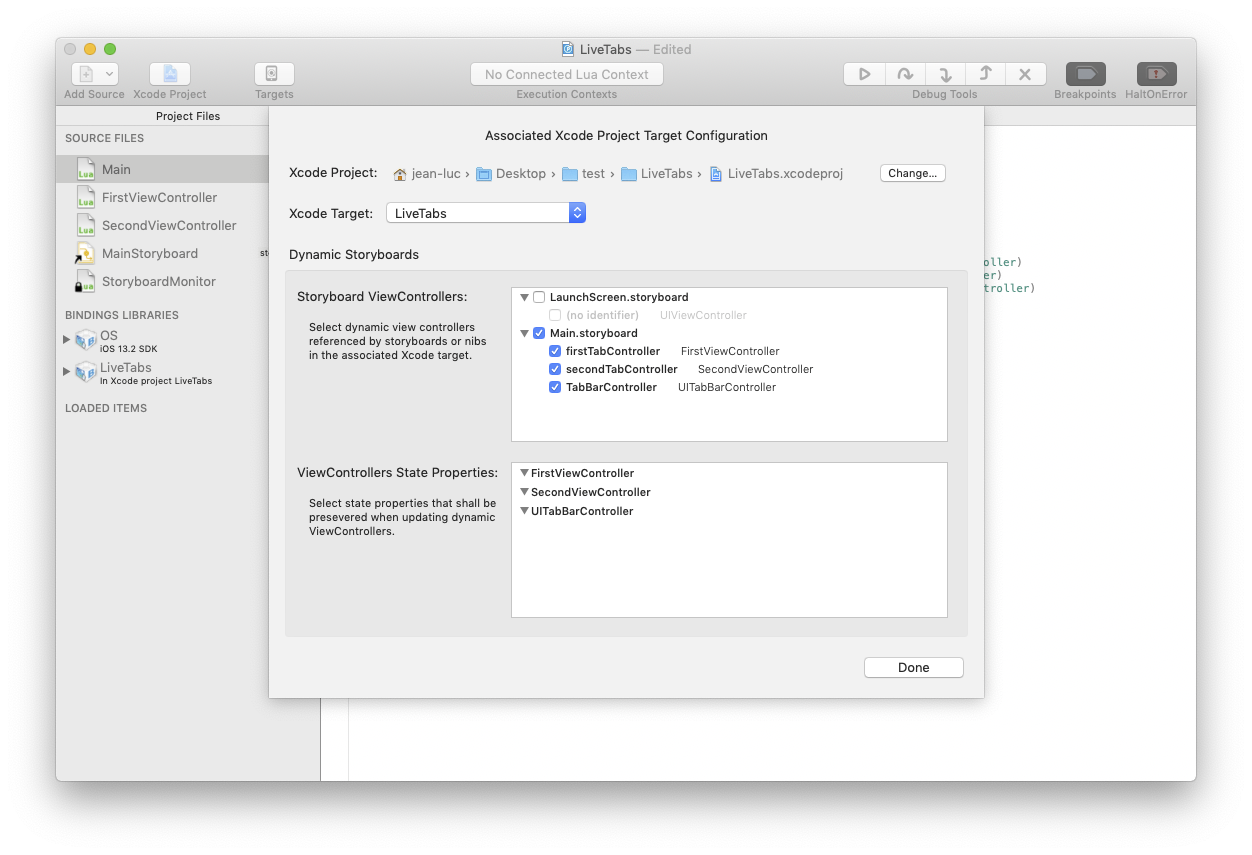Click the StoryboardMonitor locked file icon

tap(85, 281)
